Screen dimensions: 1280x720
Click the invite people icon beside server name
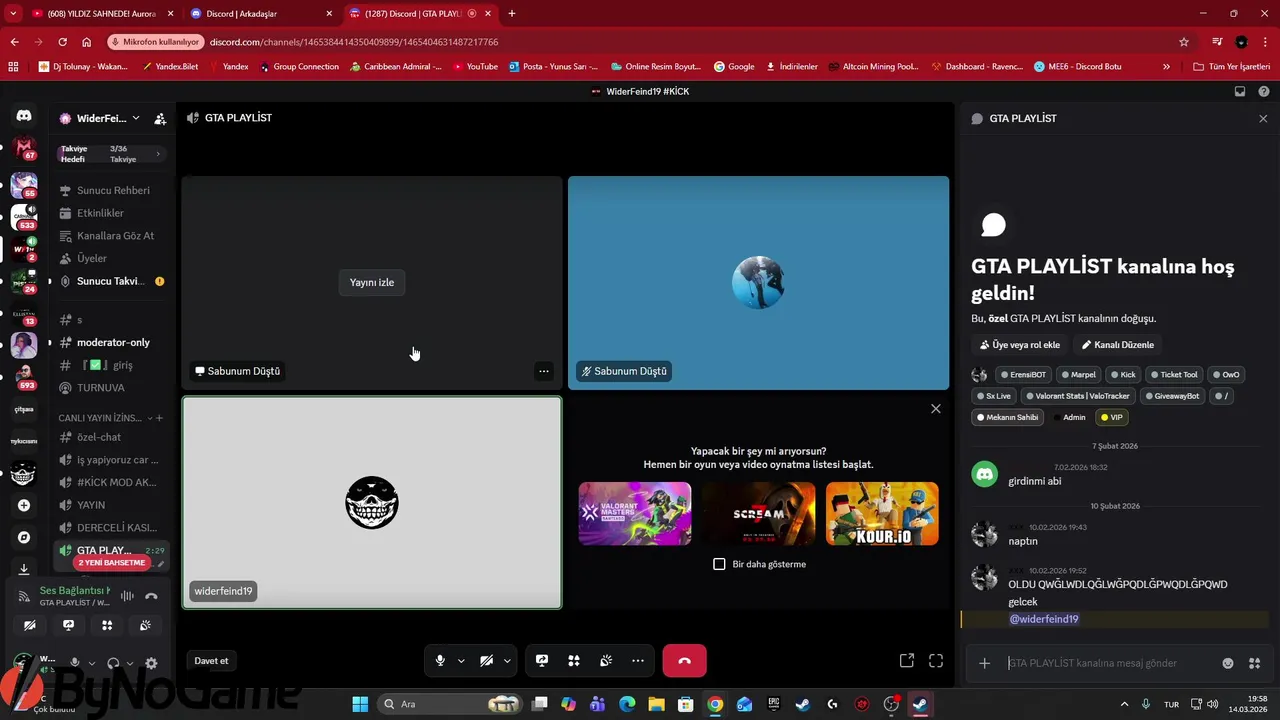point(160,118)
